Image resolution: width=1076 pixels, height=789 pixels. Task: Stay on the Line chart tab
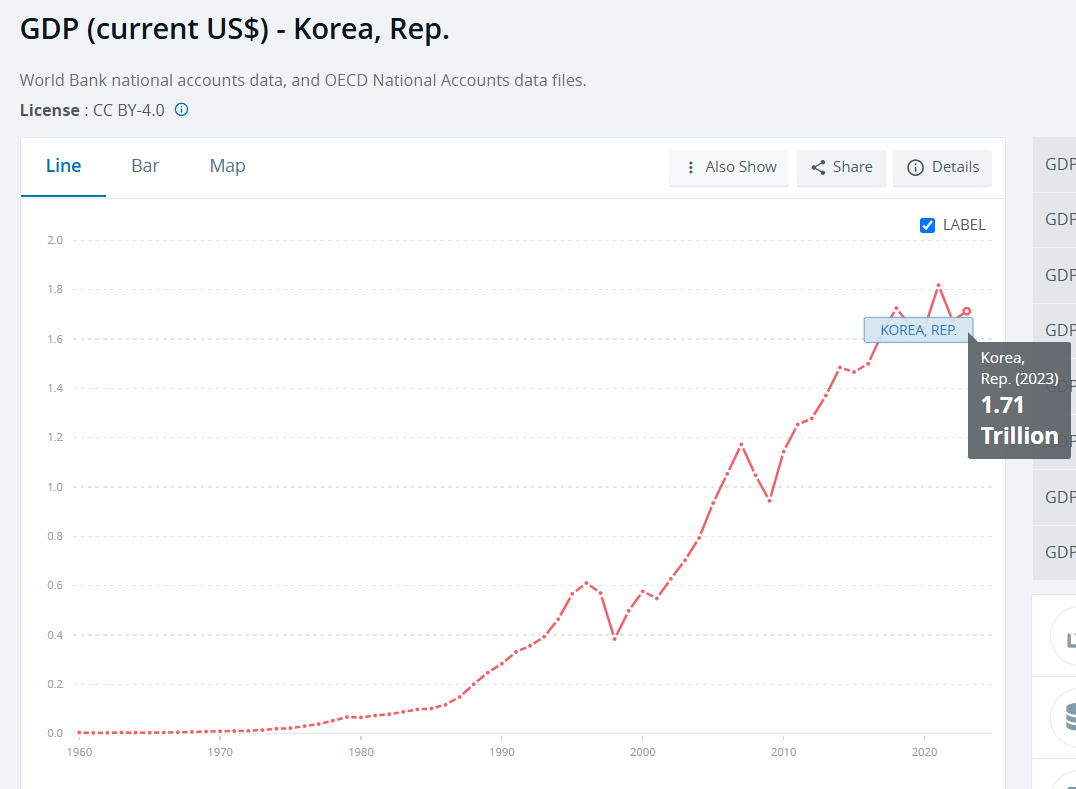click(x=64, y=166)
